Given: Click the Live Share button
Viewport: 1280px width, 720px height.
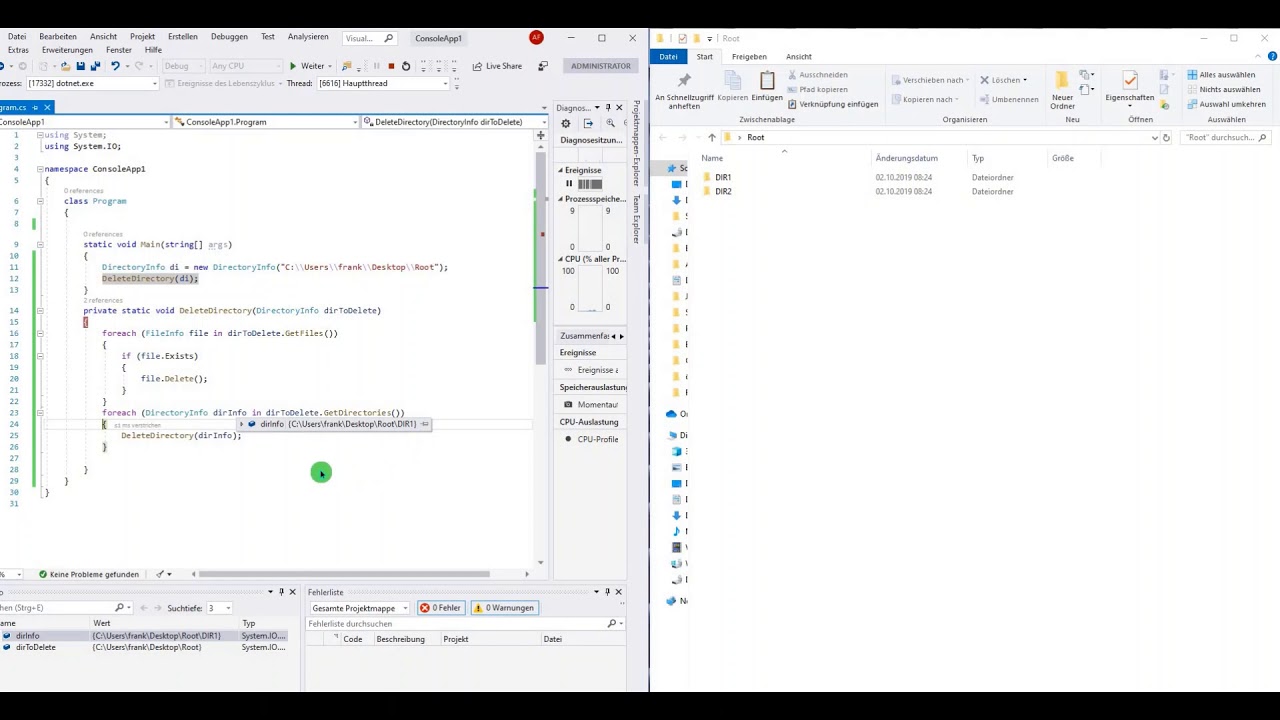Looking at the screenshot, I should click(498, 66).
